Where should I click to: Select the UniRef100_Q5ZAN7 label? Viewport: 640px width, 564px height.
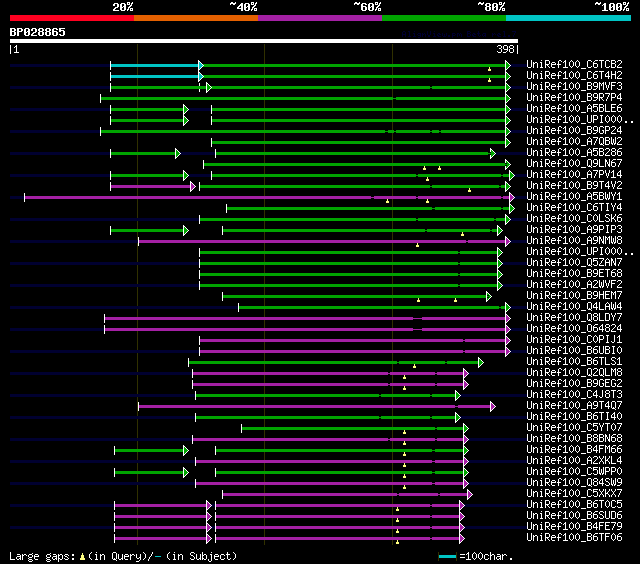click(574, 263)
